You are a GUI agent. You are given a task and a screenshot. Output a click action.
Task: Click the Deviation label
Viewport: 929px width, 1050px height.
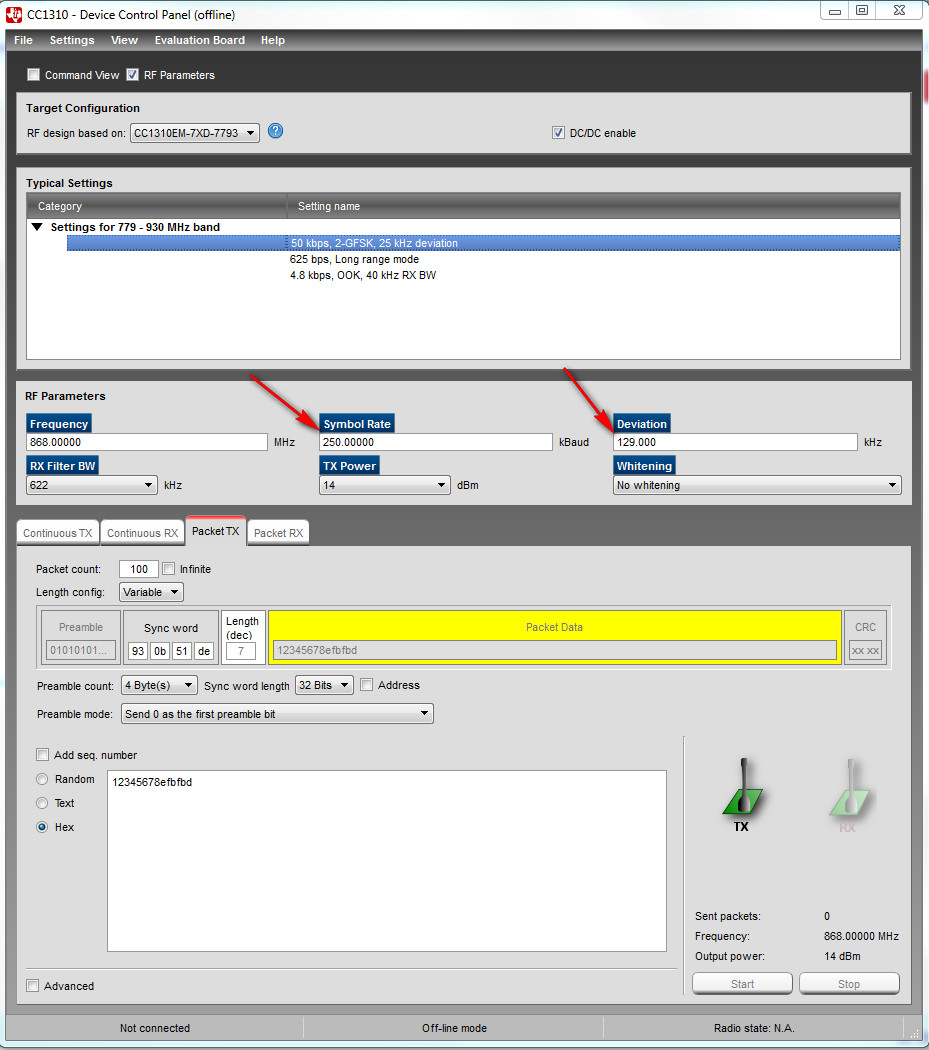click(642, 424)
